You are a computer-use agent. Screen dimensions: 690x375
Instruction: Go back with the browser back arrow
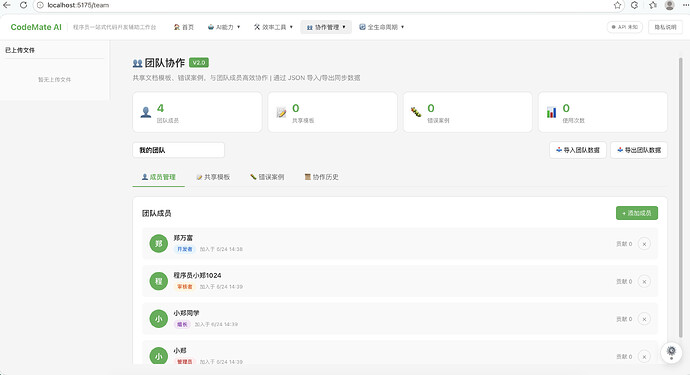[x=7, y=5]
